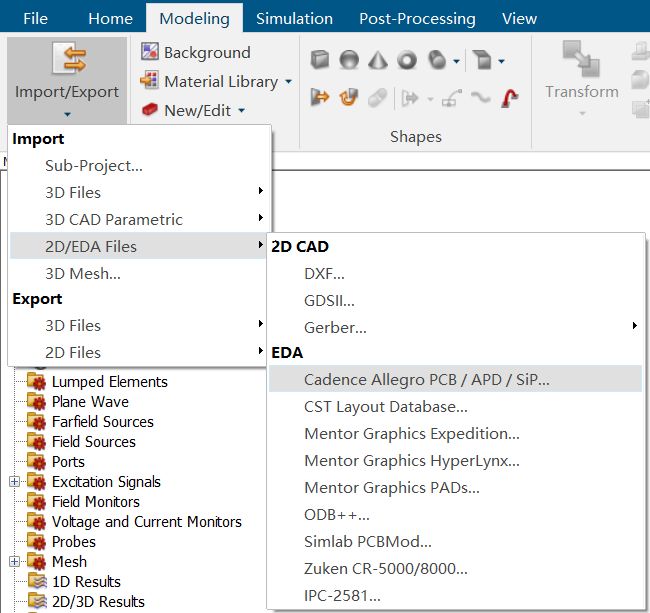The width and height of the screenshot is (650, 613).
Task: Expand the Import 3D Files submenu
Action: (x=261, y=191)
